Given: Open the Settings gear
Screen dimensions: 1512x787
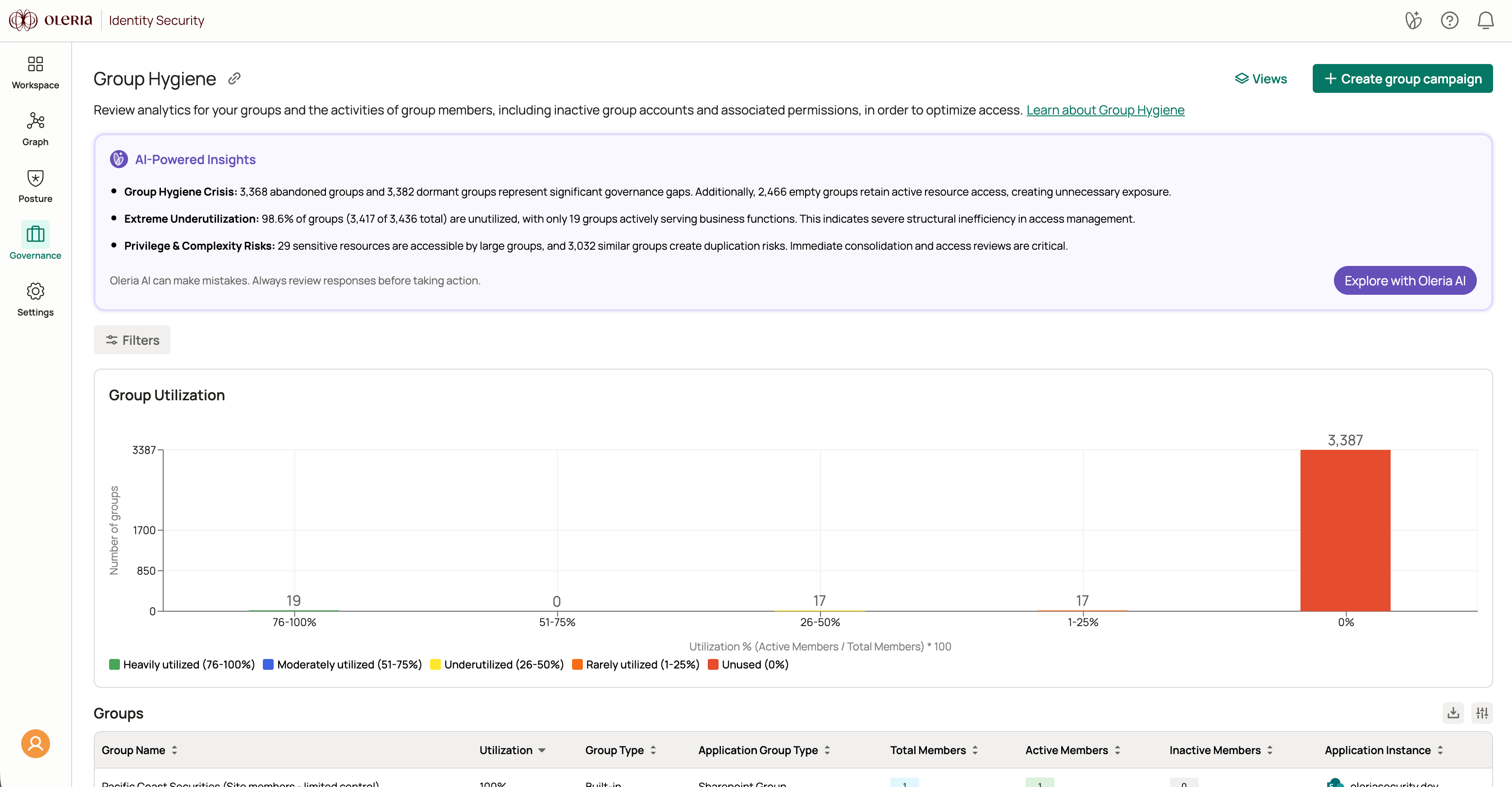Looking at the screenshot, I should [x=35, y=300].
